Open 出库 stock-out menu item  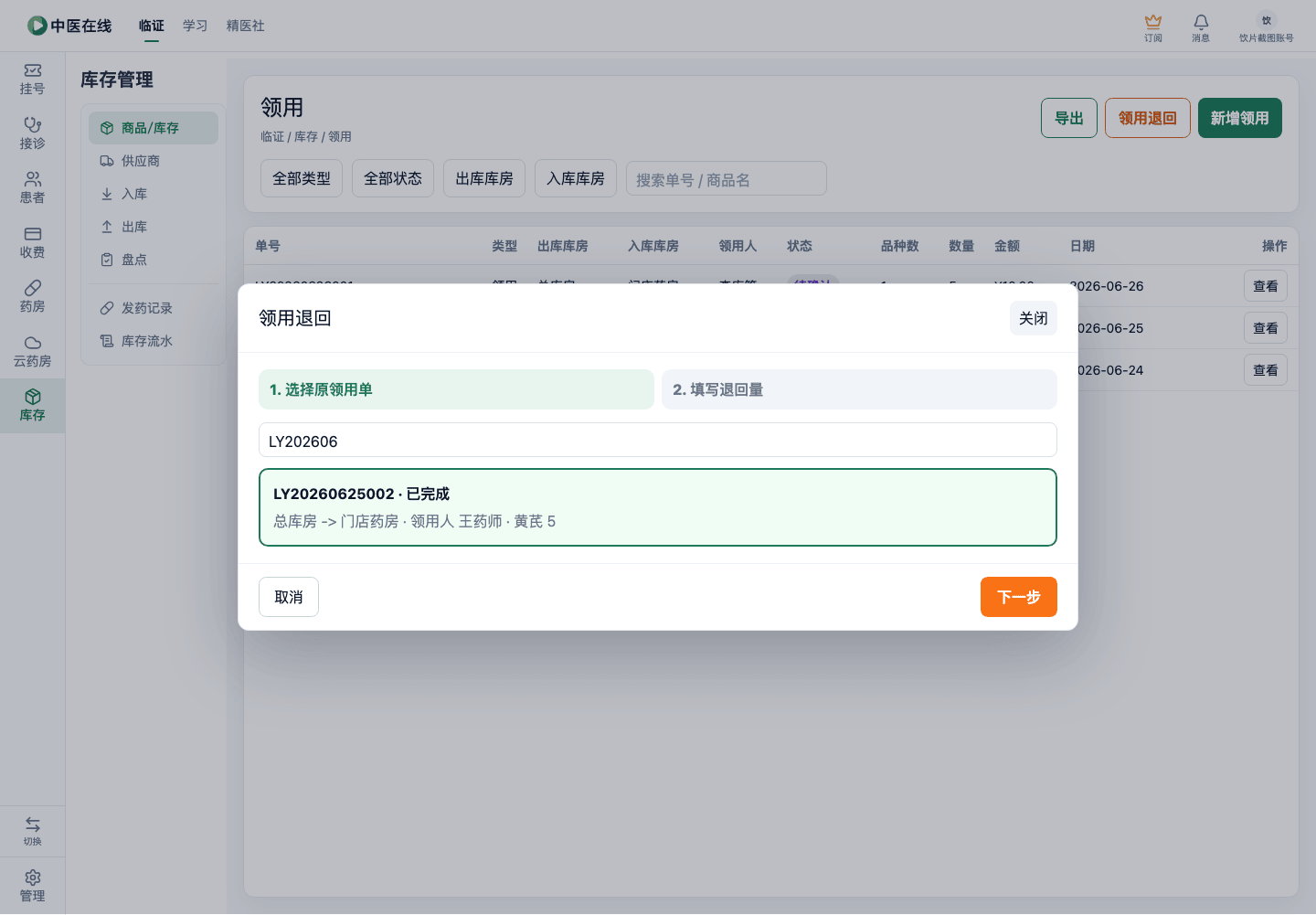click(154, 227)
